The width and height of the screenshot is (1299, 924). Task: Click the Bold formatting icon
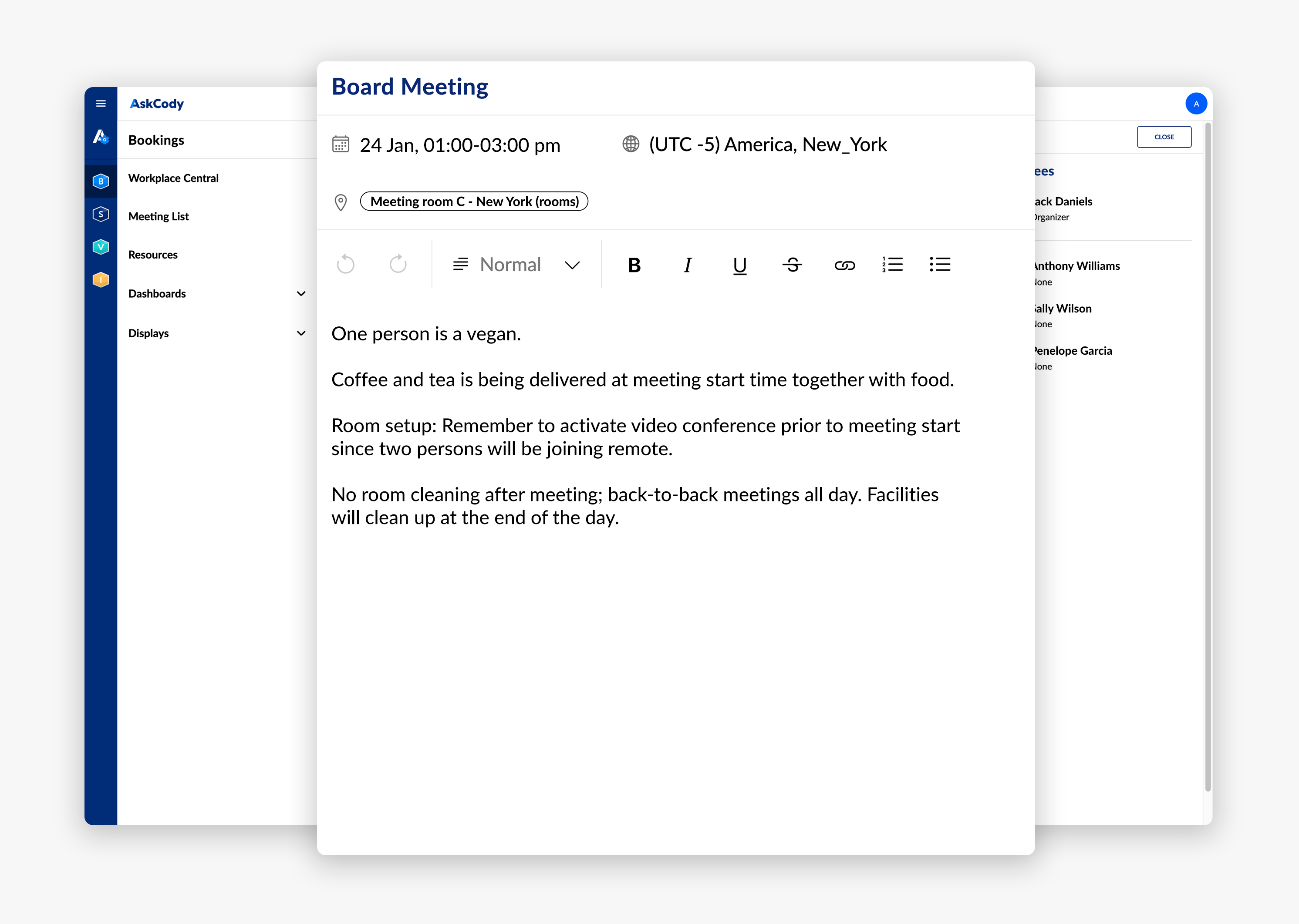tap(633, 265)
